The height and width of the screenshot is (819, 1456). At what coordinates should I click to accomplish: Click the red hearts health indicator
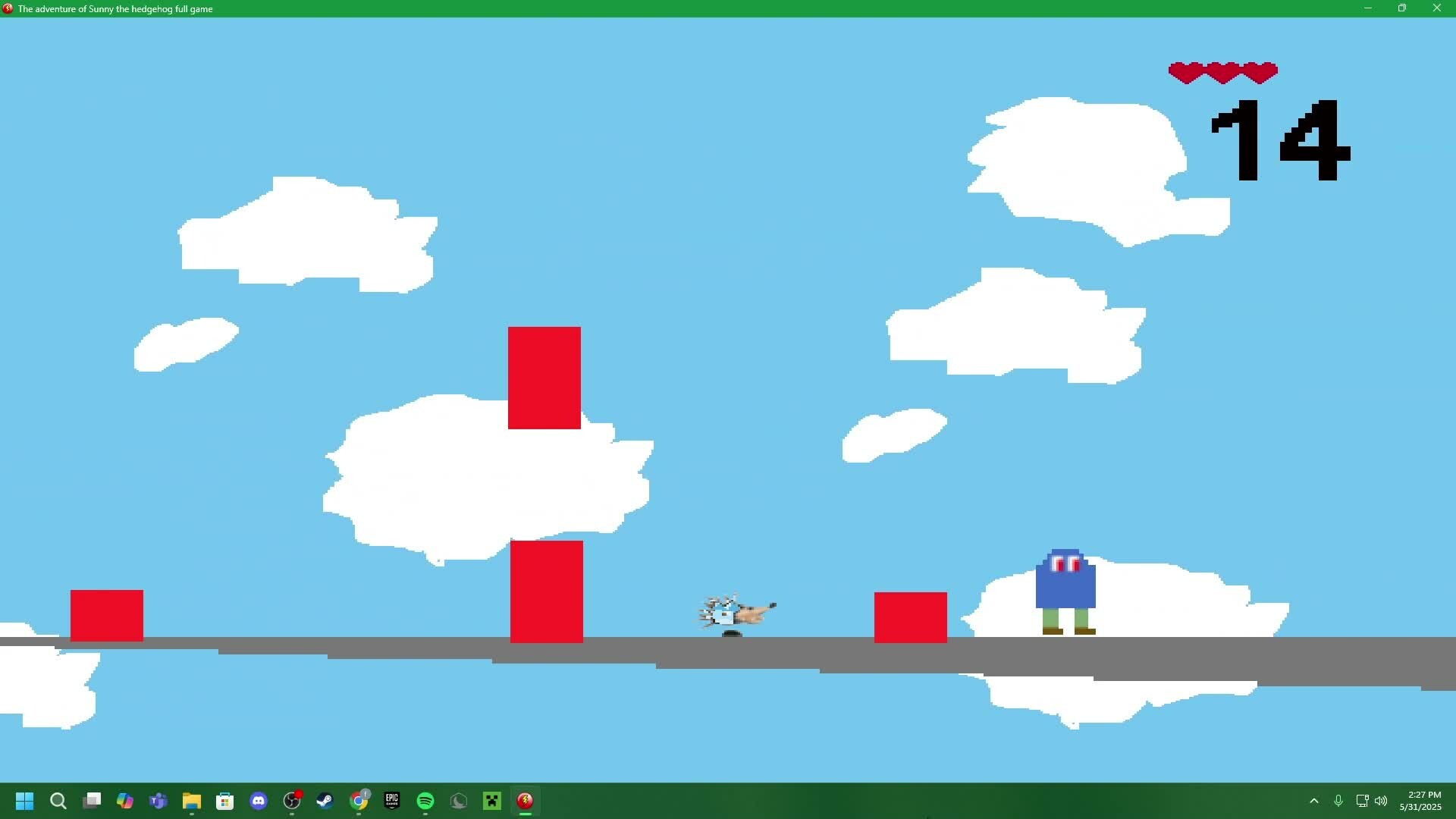1222,73
